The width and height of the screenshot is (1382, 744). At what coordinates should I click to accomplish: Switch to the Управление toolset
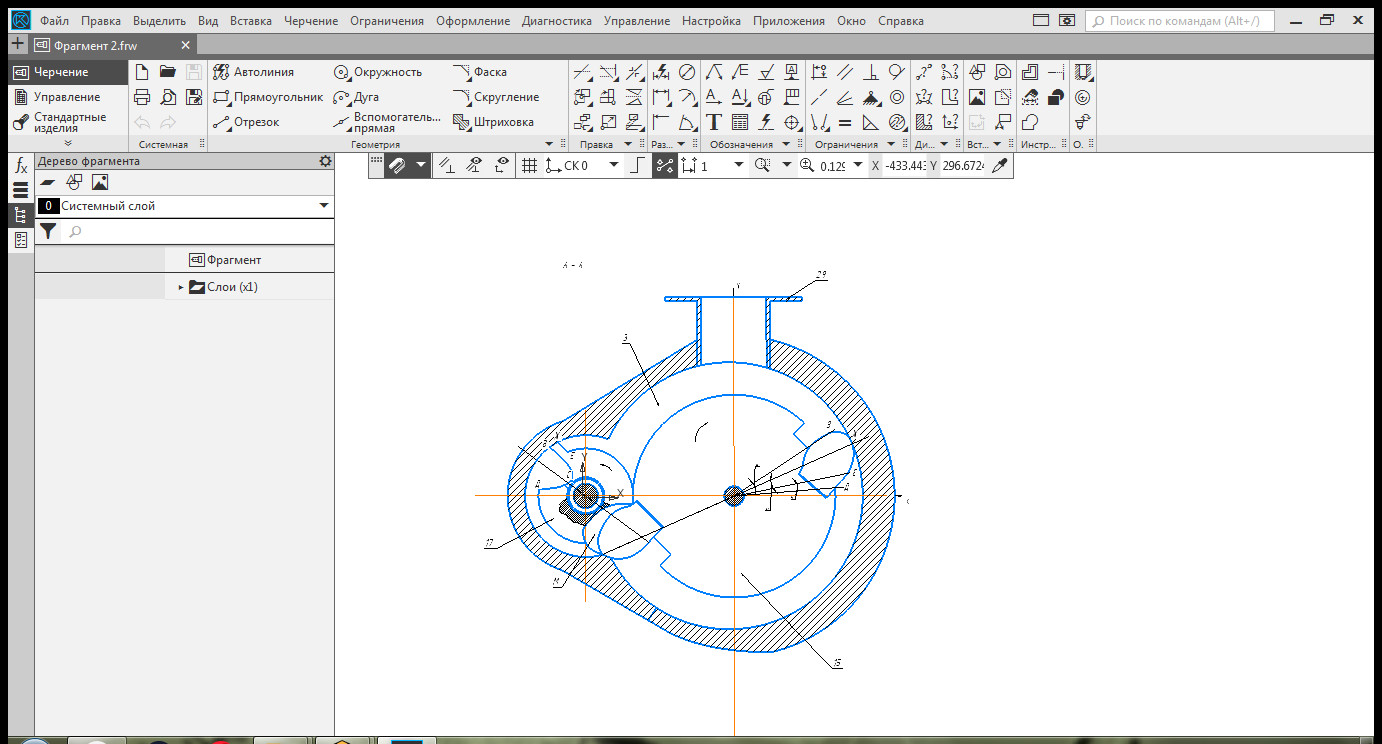(66, 97)
